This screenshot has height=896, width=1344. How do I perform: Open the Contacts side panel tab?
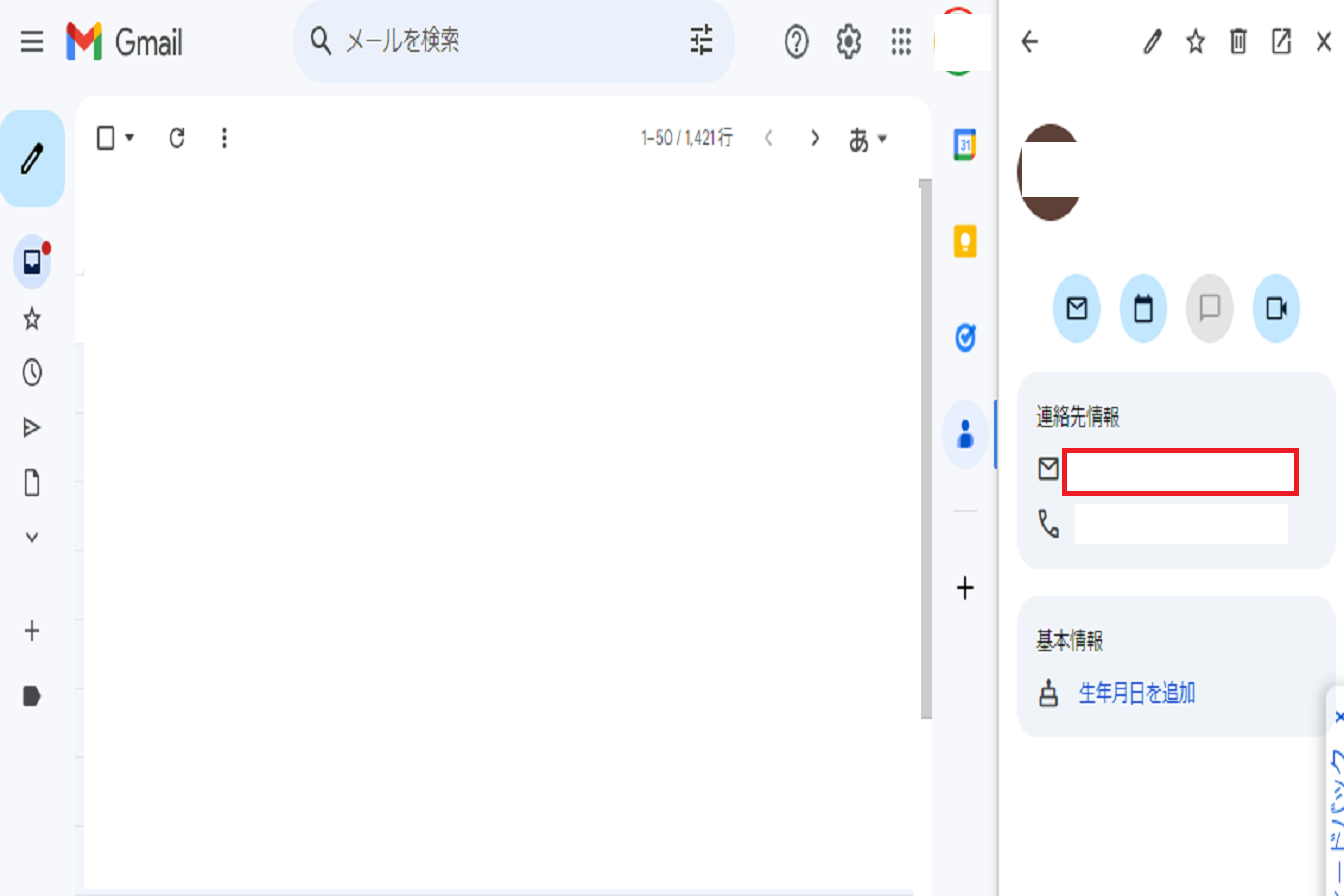[965, 434]
